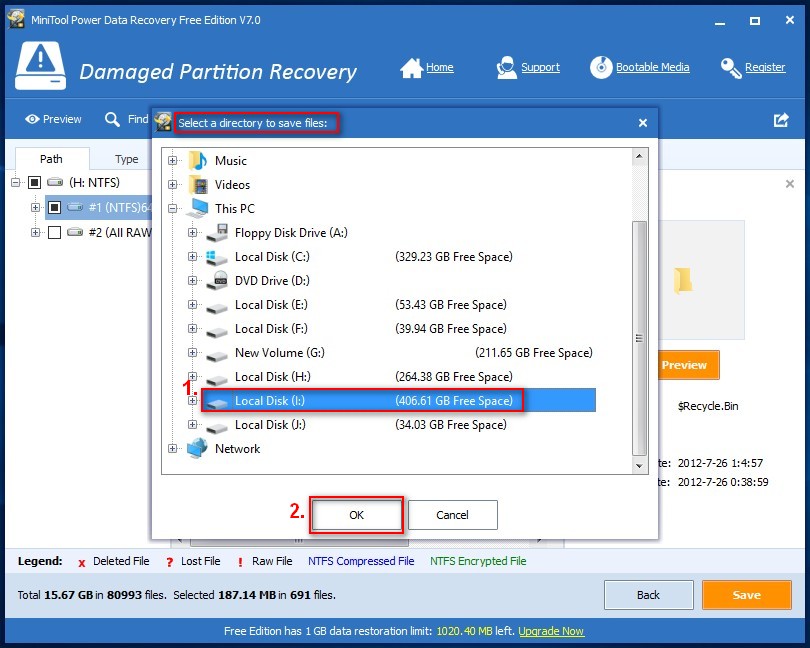This screenshot has width=810, height=648.
Task: Toggle the (H: NTFS) checkbox
Action: [35, 182]
